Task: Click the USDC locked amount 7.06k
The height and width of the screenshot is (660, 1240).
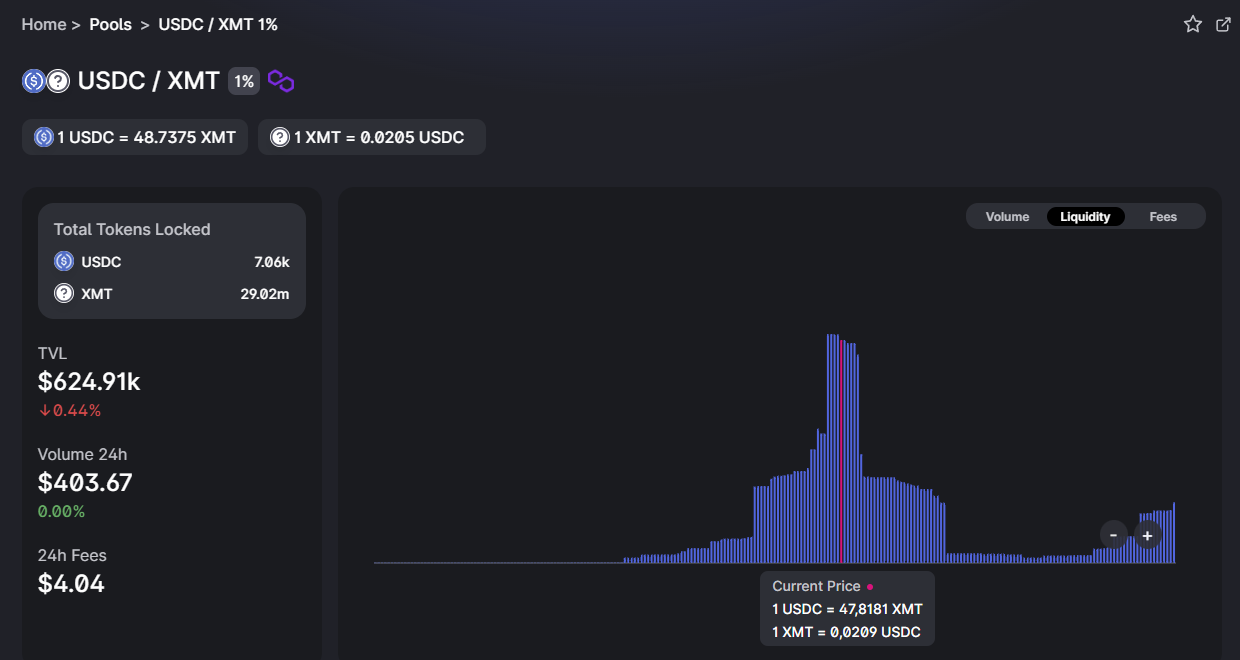Action: pyautogui.click(x=272, y=262)
